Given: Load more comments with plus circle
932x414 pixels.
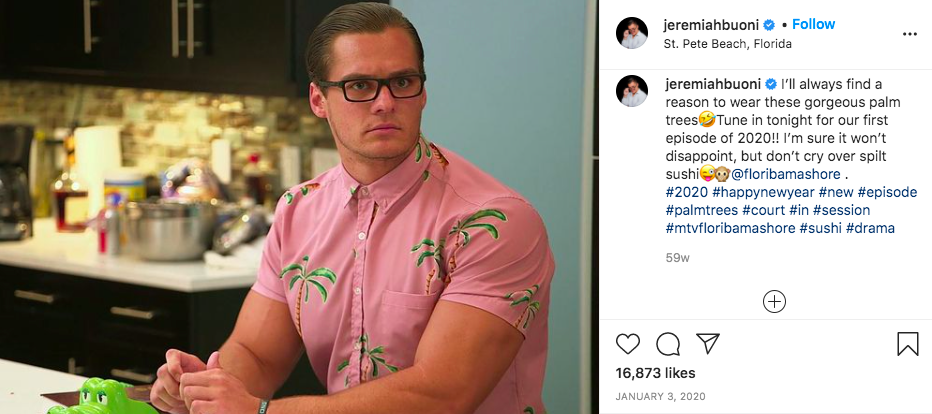Looking at the screenshot, I should click(x=774, y=302).
